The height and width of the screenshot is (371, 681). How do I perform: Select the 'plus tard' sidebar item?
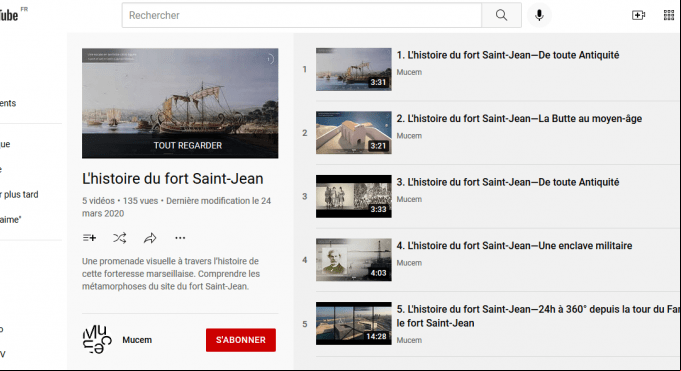pos(19,194)
